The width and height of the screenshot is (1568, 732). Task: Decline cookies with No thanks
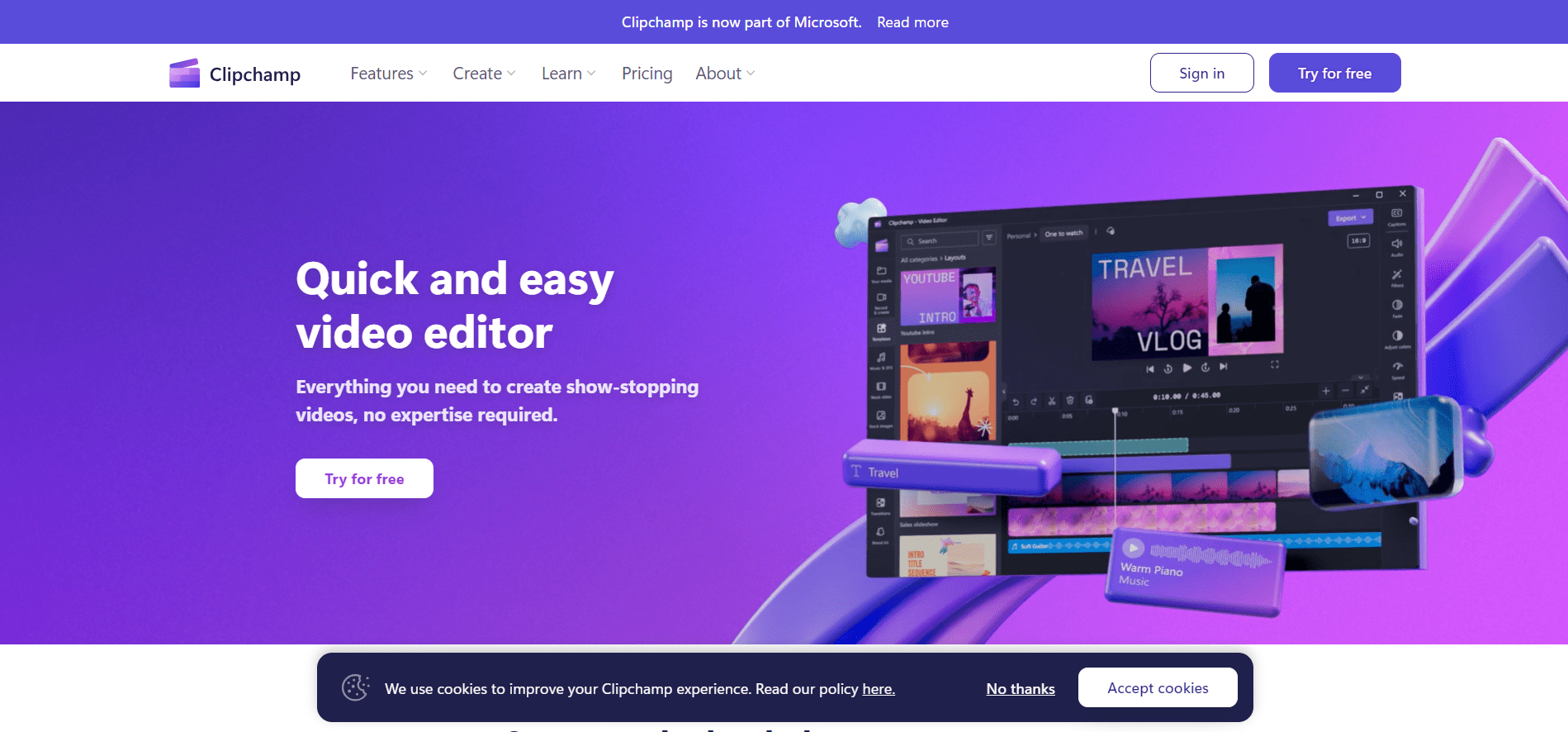tap(1021, 689)
